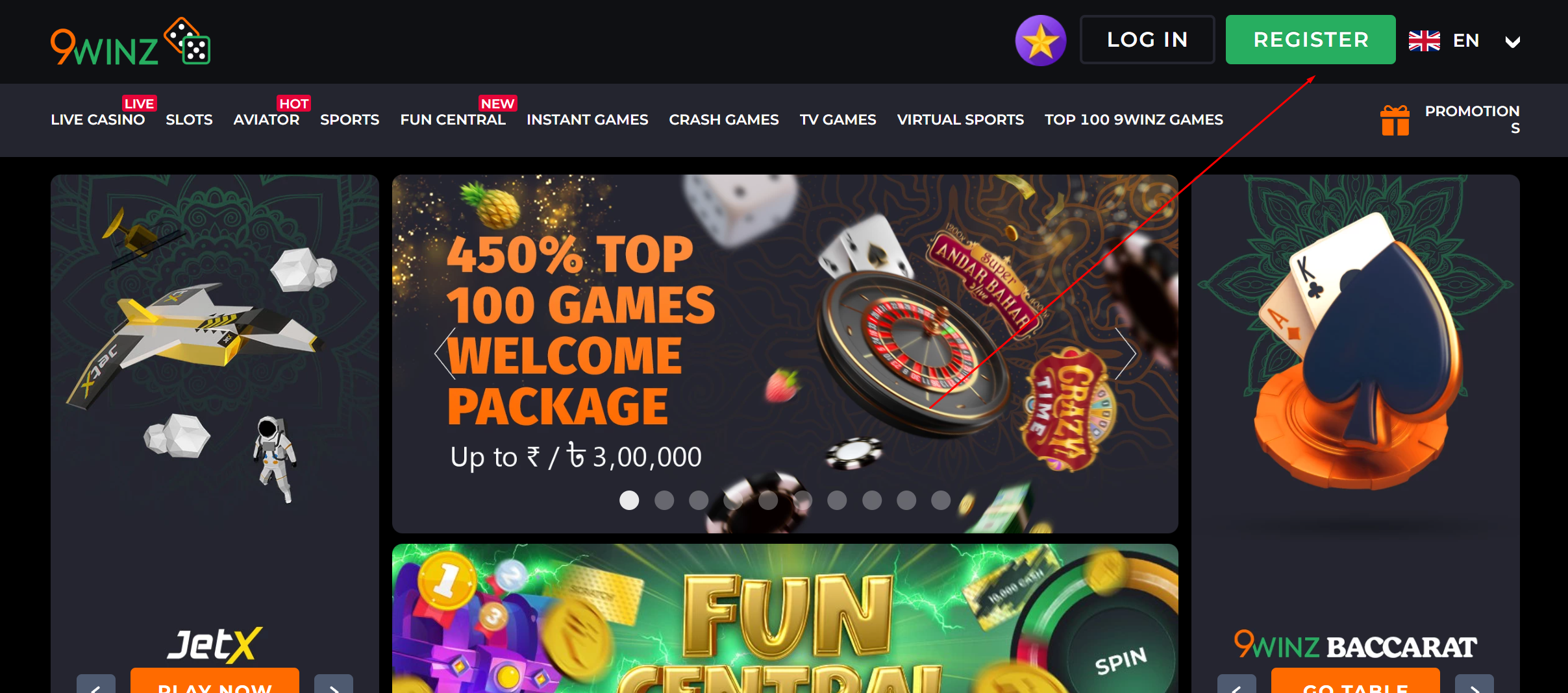Show previous game in Baccarat card
Viewport: 1568px width, 693px height.
[x=1236, y=684]
